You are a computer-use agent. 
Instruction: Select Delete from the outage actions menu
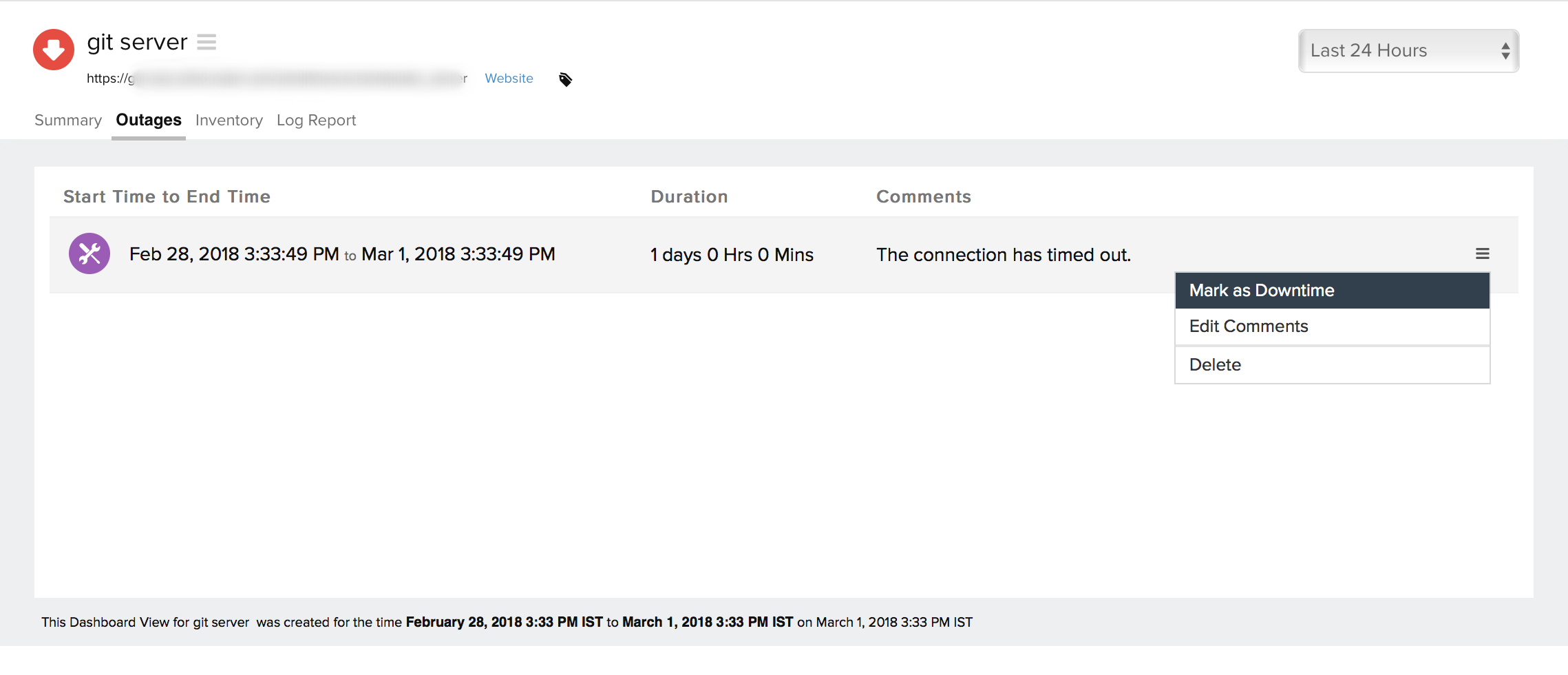[1215, 364]
